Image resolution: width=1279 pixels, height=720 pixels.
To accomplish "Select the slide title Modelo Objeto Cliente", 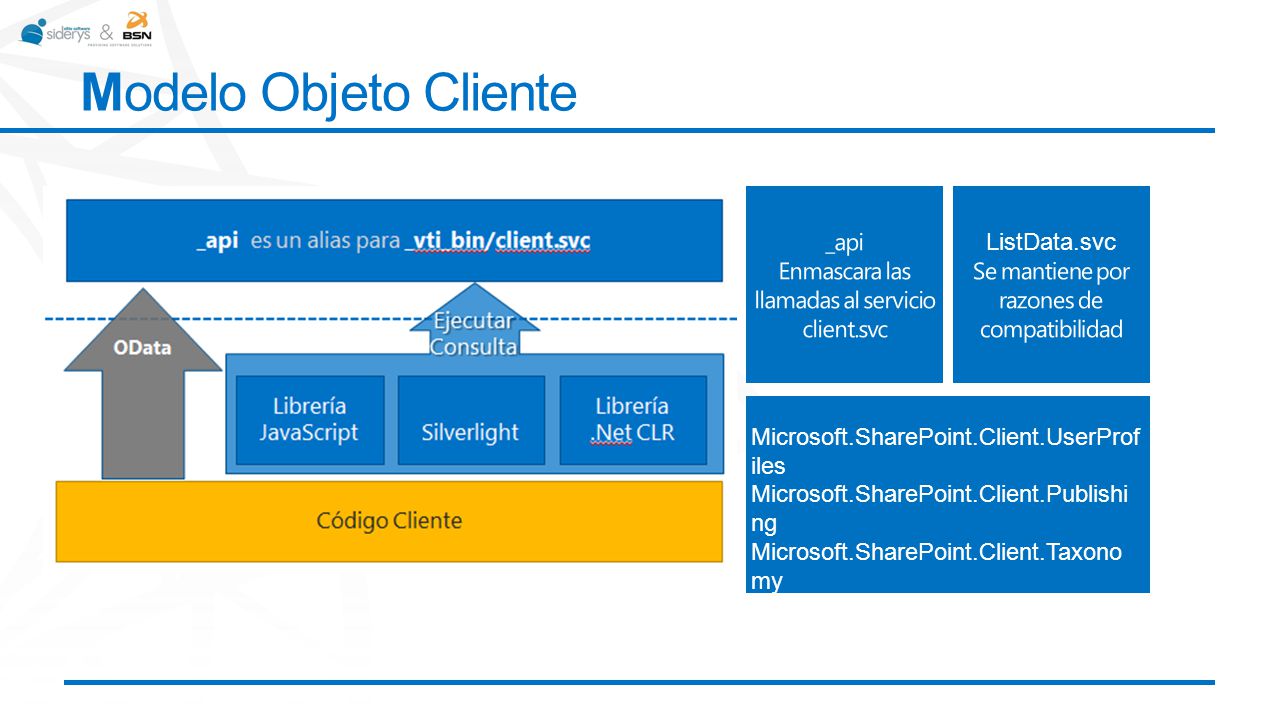I will (x=329, y=93).
